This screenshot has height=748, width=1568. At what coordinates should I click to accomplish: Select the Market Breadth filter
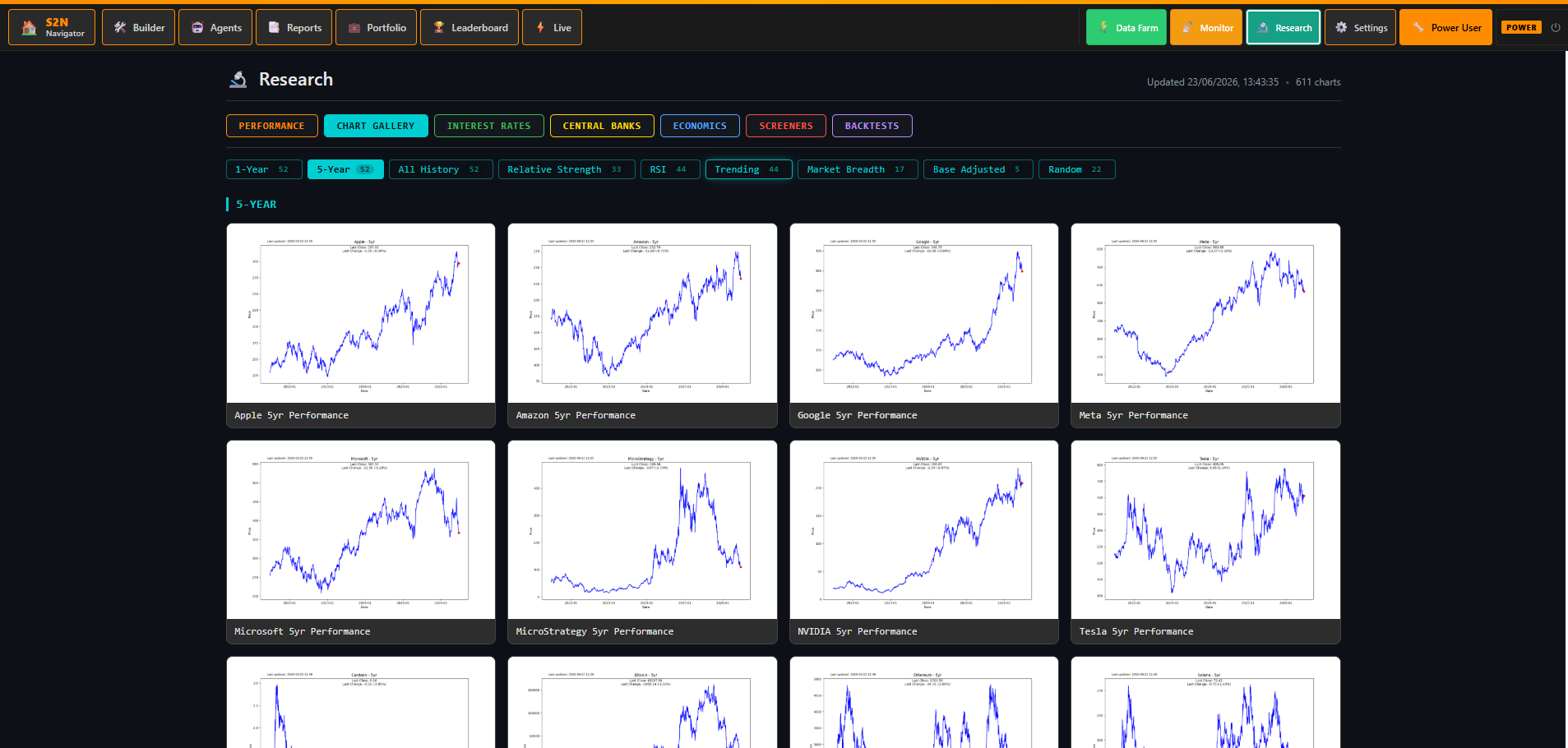858,169
